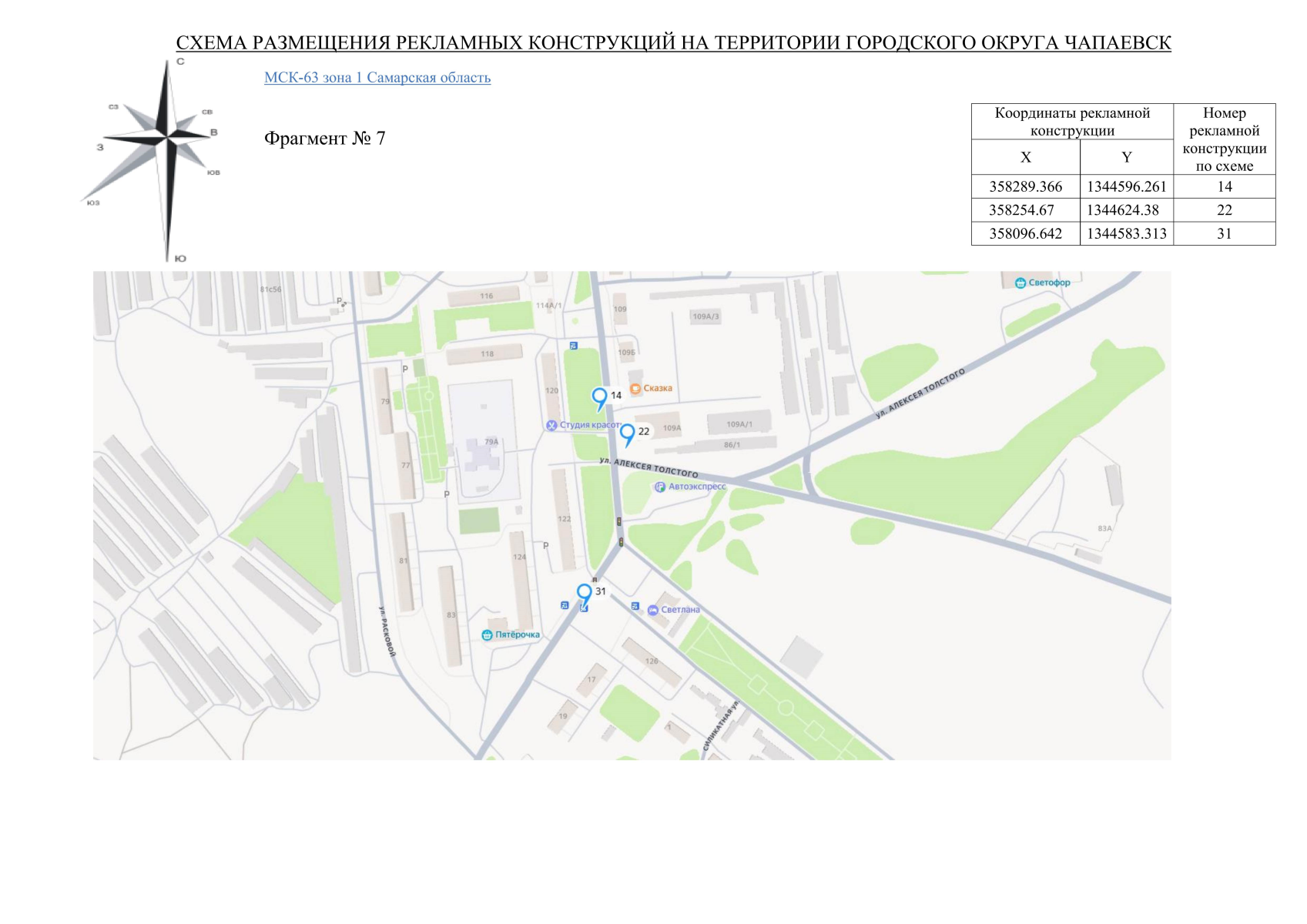Image resolution: width=1307 pixels, height=924 pixels.
Task: Click the Фрагмент № 7 label
Action: click(x=327, y=139)
